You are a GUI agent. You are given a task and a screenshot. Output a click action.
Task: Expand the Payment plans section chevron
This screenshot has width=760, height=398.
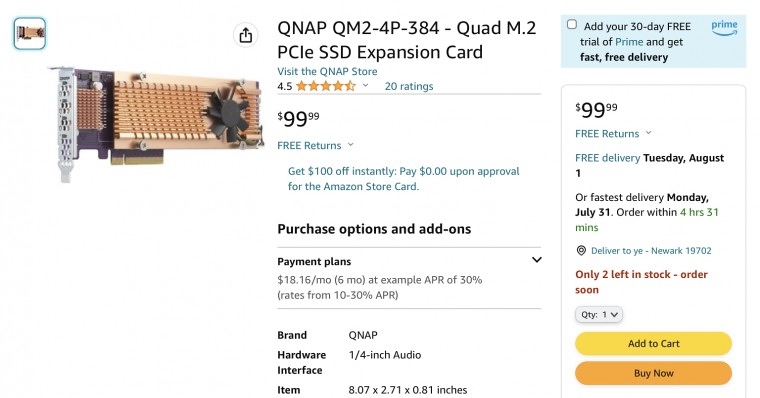click(x=536, y=260)
